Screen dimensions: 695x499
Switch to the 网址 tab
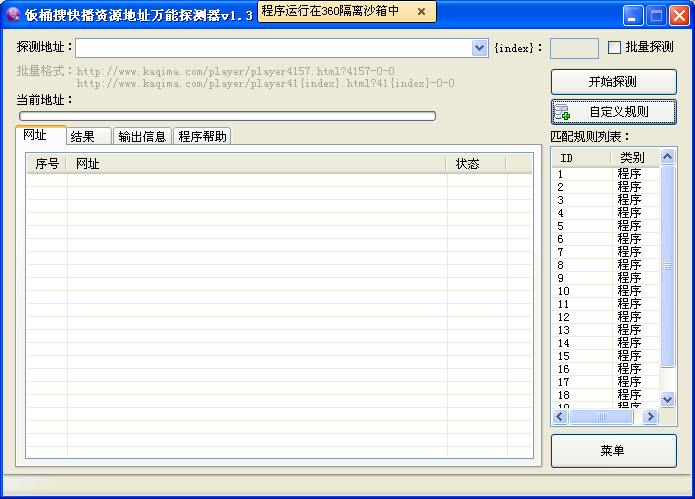(41, 135)
